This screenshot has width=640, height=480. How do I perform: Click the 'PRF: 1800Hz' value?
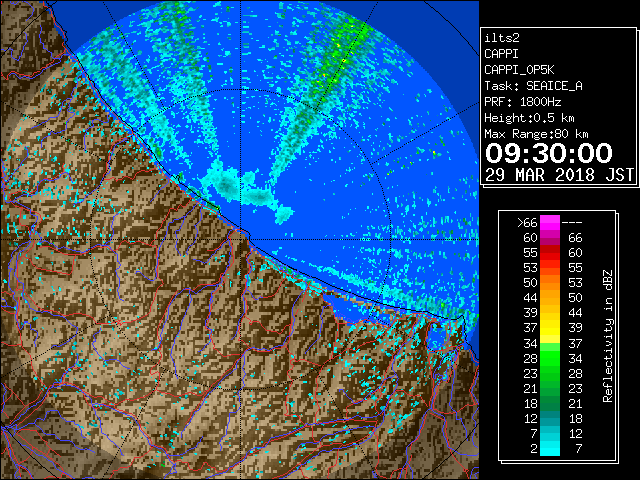tap(522, 102)
